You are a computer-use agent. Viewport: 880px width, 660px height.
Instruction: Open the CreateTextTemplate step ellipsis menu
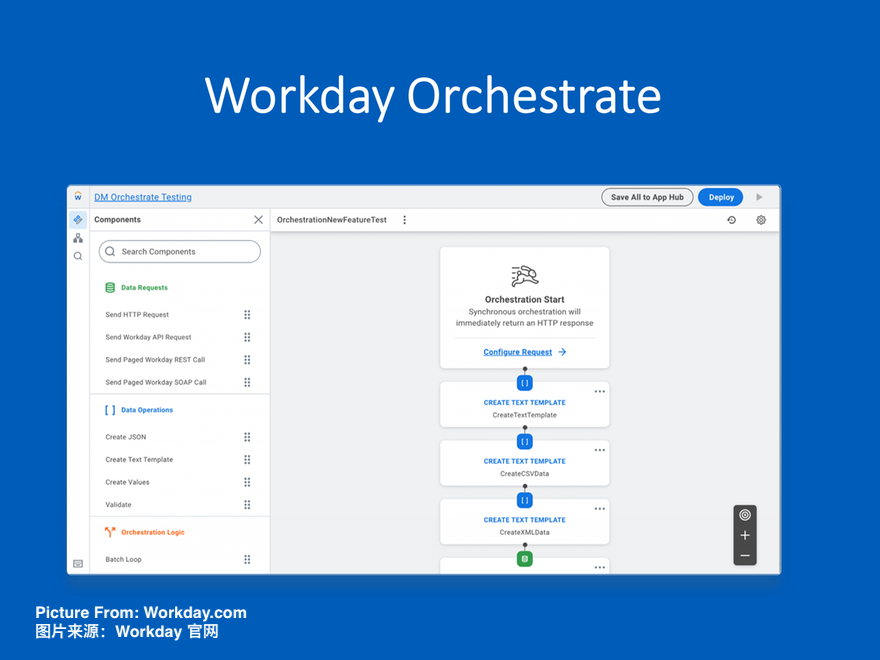click(x=599, y=391)
